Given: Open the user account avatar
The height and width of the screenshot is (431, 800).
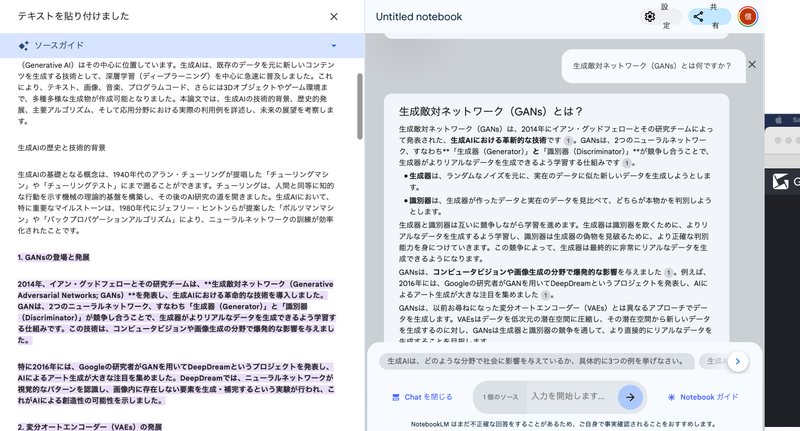Looking at the screenshot, I should (747, 16).
